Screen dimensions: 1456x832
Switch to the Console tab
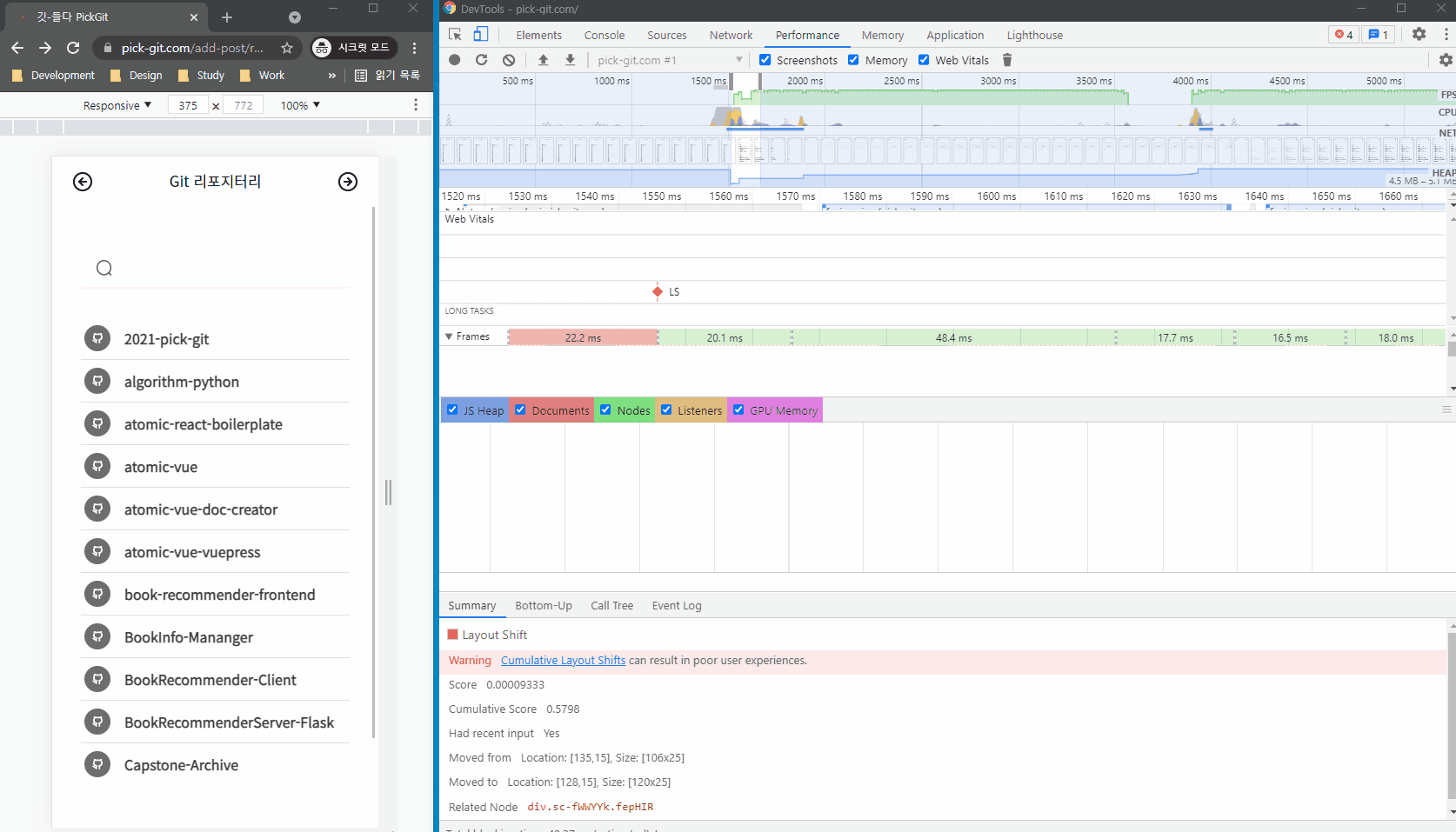pyautogui.click(x=604, y=35)
